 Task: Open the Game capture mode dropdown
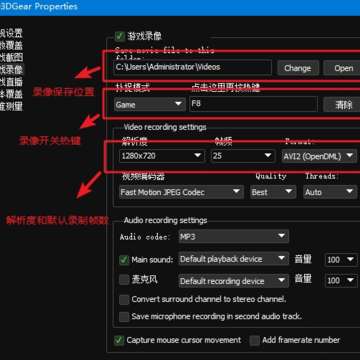(150, 105)
